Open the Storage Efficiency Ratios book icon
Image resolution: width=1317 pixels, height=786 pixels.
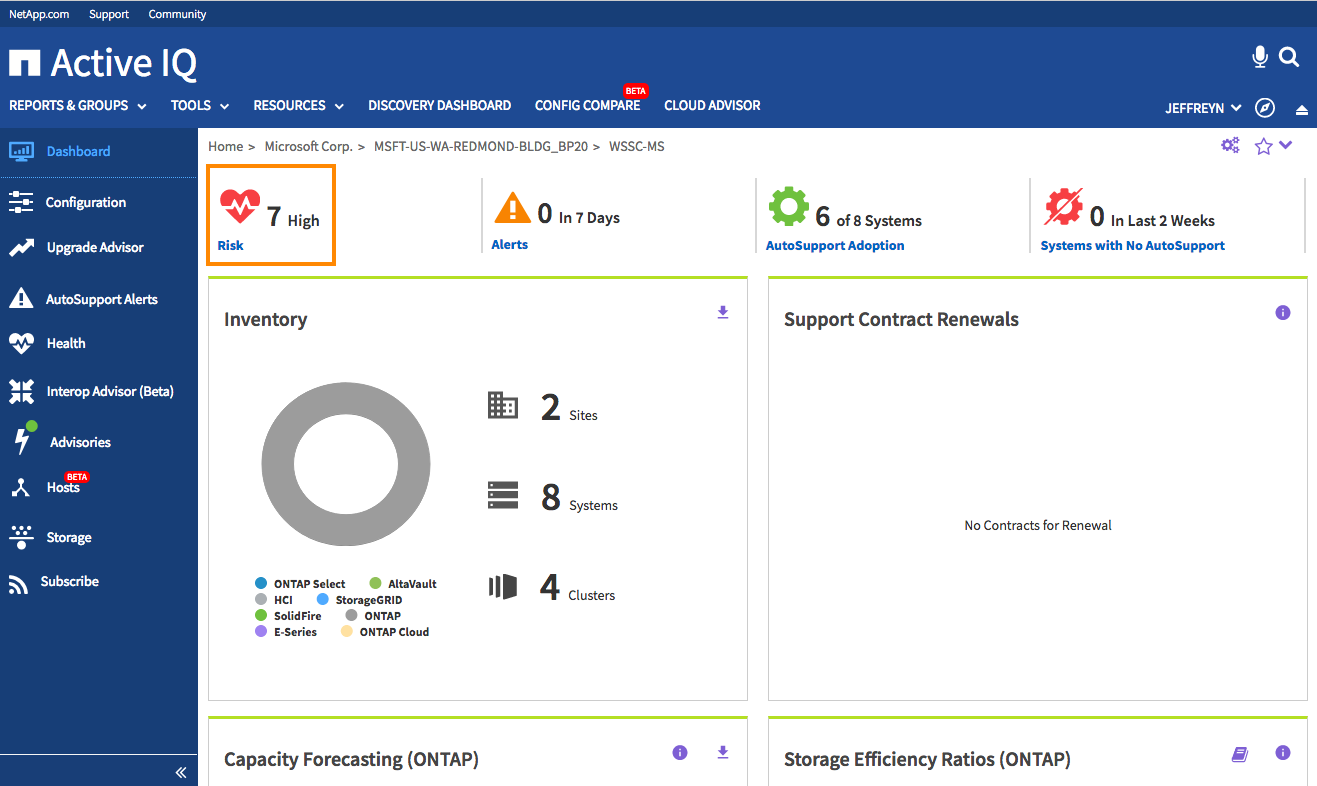point(1240,755)
